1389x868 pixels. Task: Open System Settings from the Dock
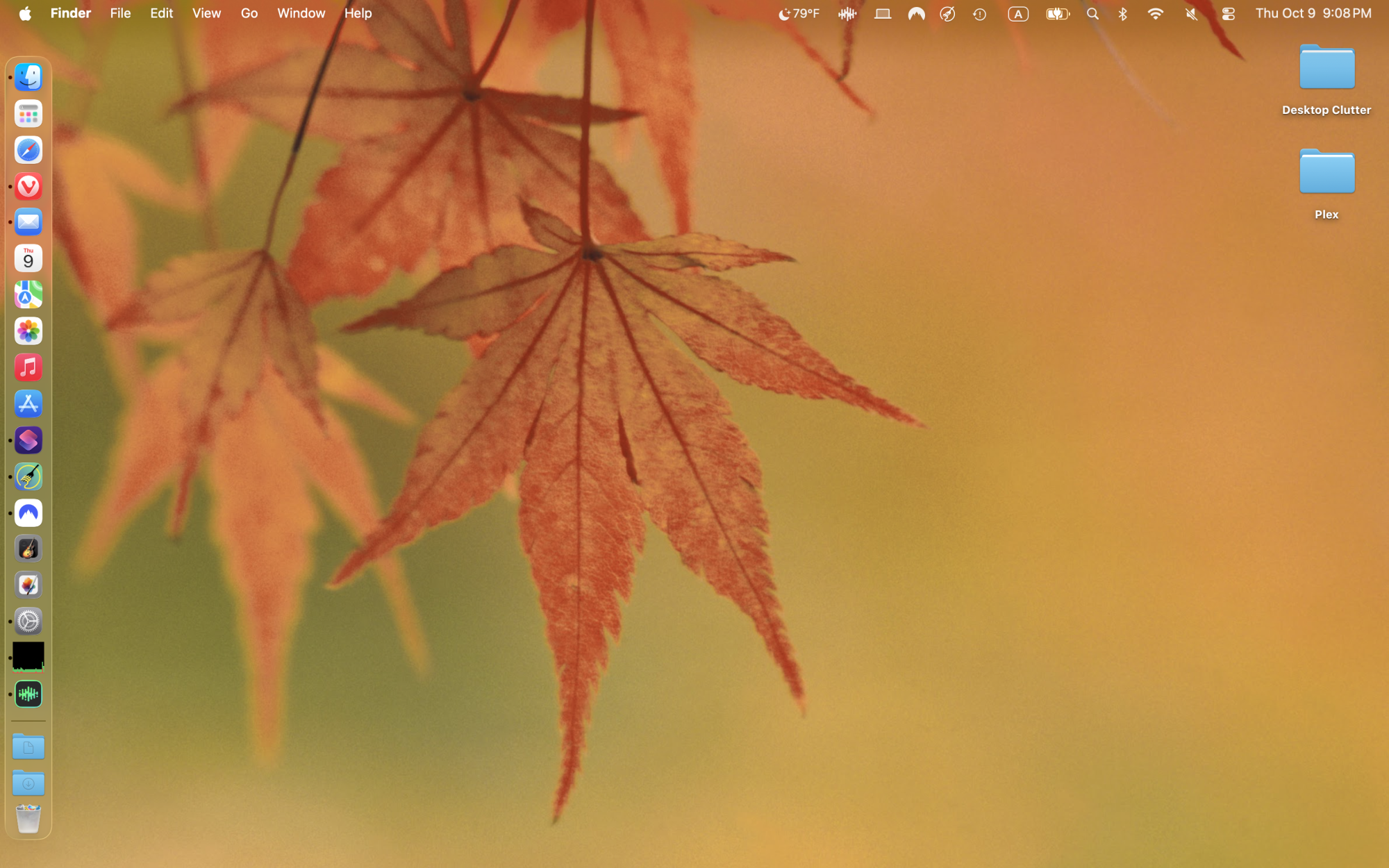pyautogui.click(x=28, y=621)
